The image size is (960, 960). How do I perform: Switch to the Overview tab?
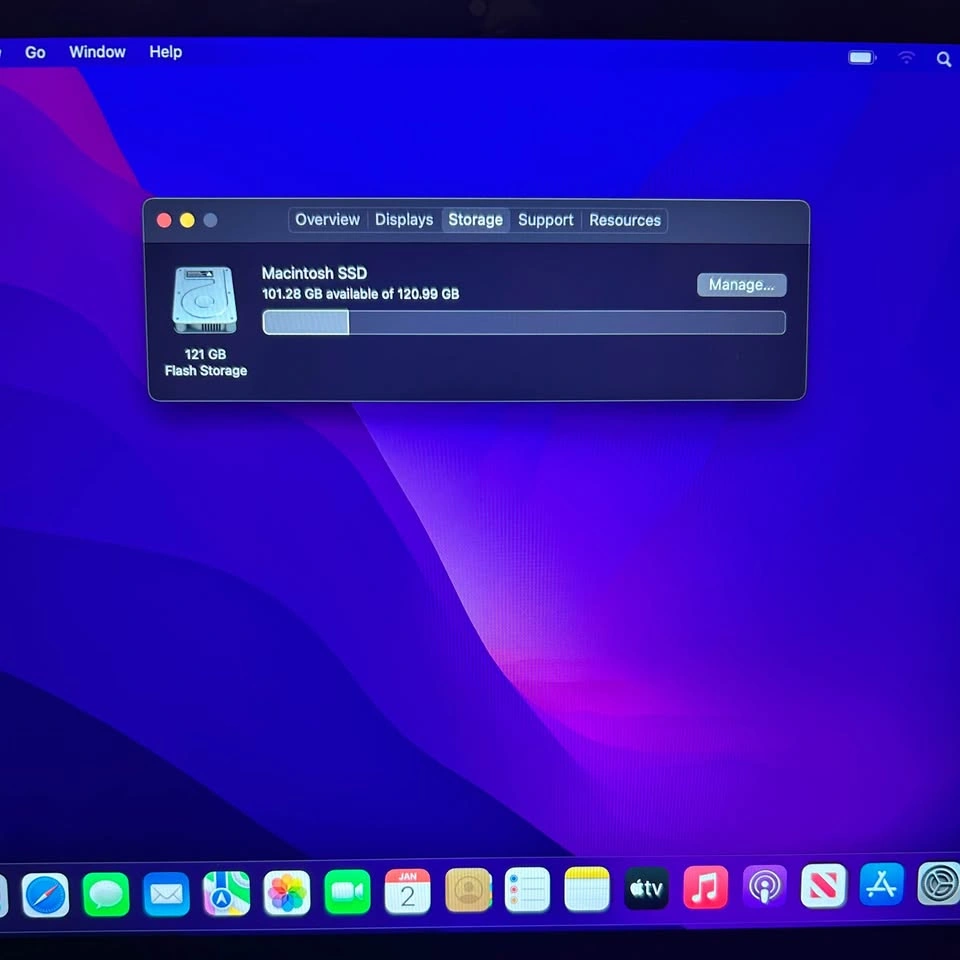point(328,220)
